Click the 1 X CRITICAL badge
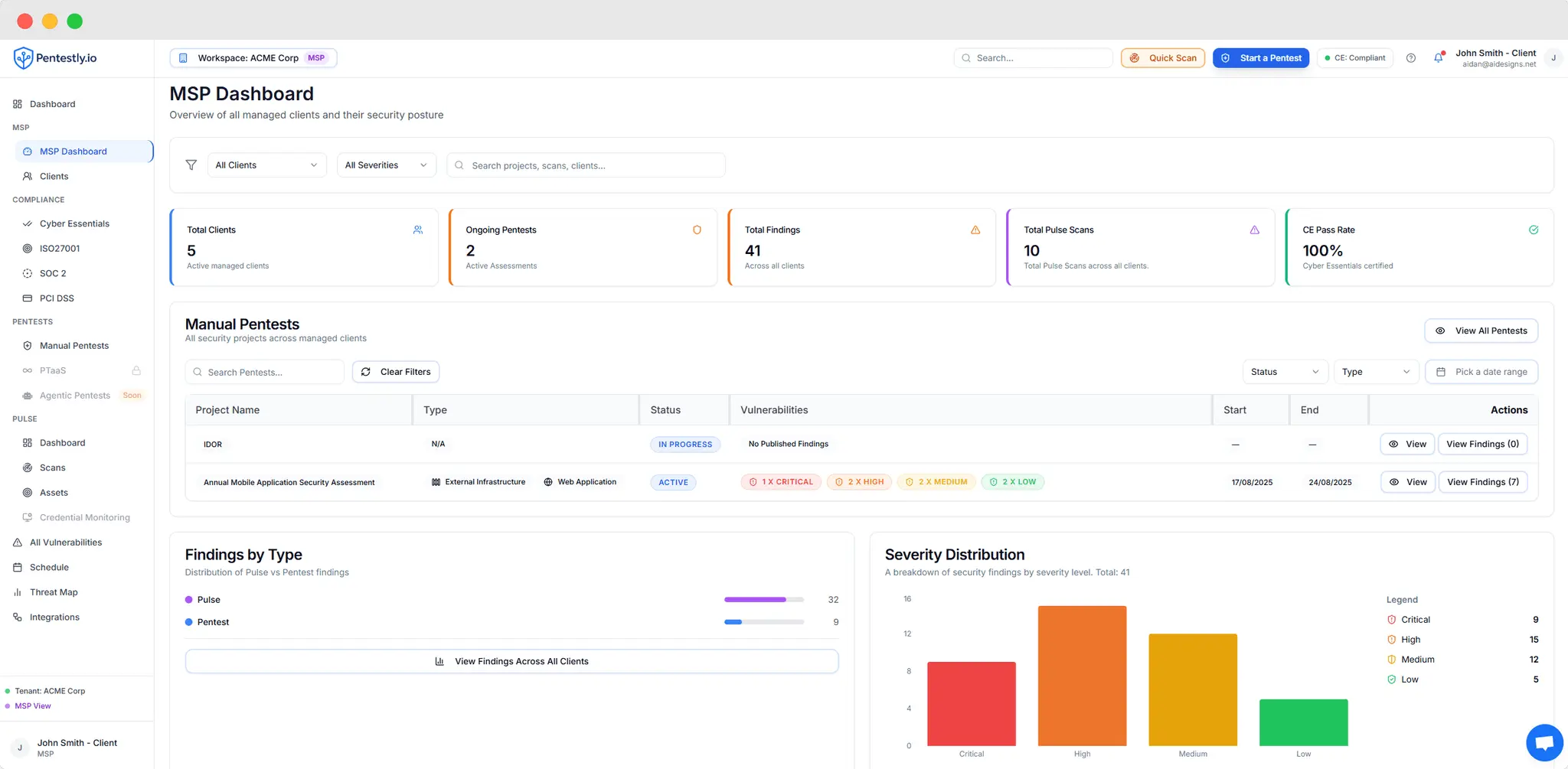Screen dimensions: 1568x769 click(781, 482)
